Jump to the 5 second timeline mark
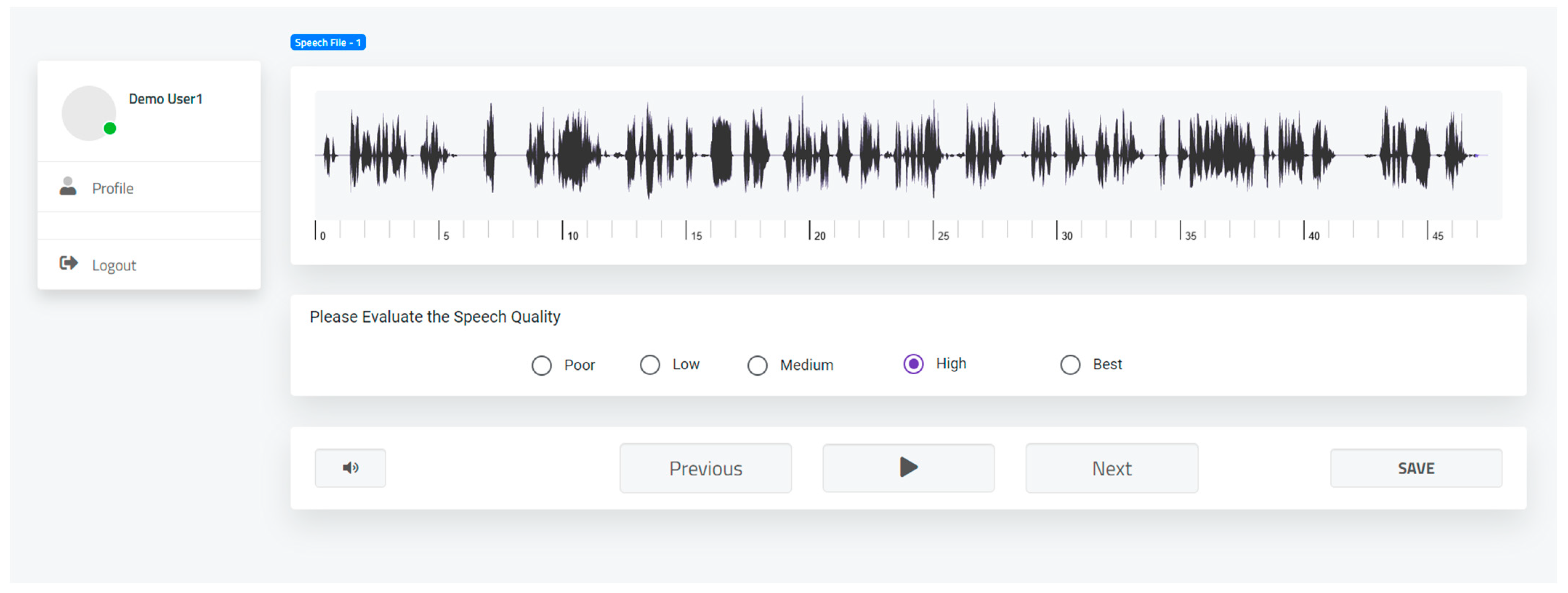 click(439, 231)
